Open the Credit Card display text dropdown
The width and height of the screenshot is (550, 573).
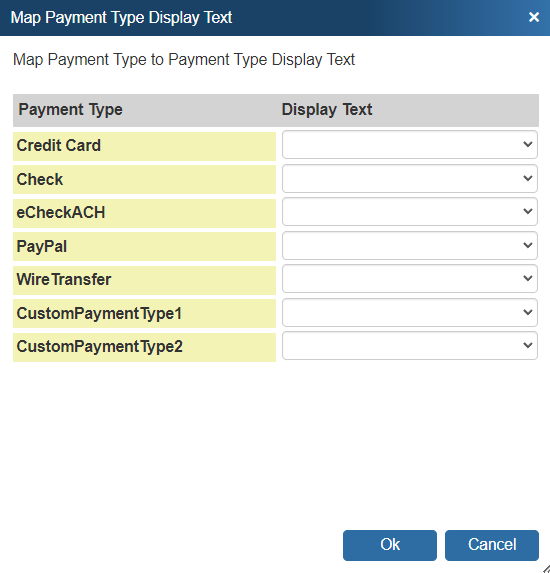tap(410, 145)
